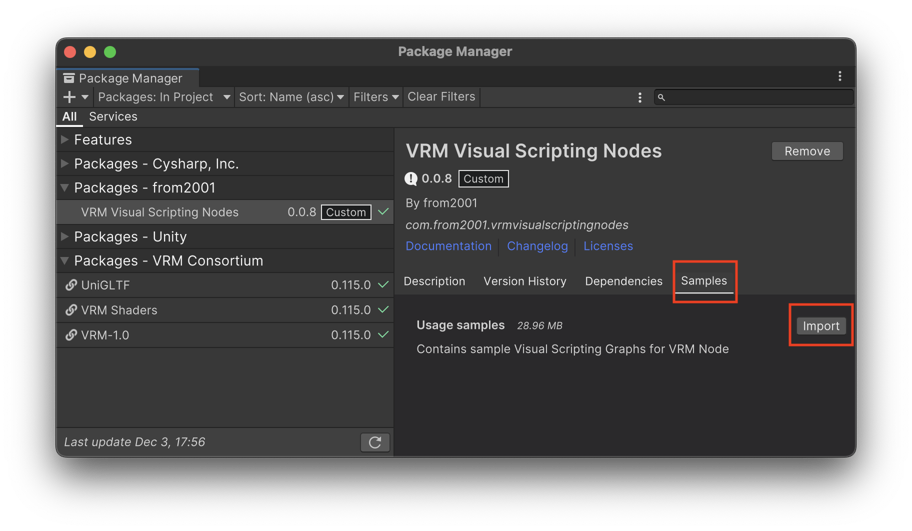Open the Filters dropdown
This screenshot has height=531, width=912.
coord(376,97)
